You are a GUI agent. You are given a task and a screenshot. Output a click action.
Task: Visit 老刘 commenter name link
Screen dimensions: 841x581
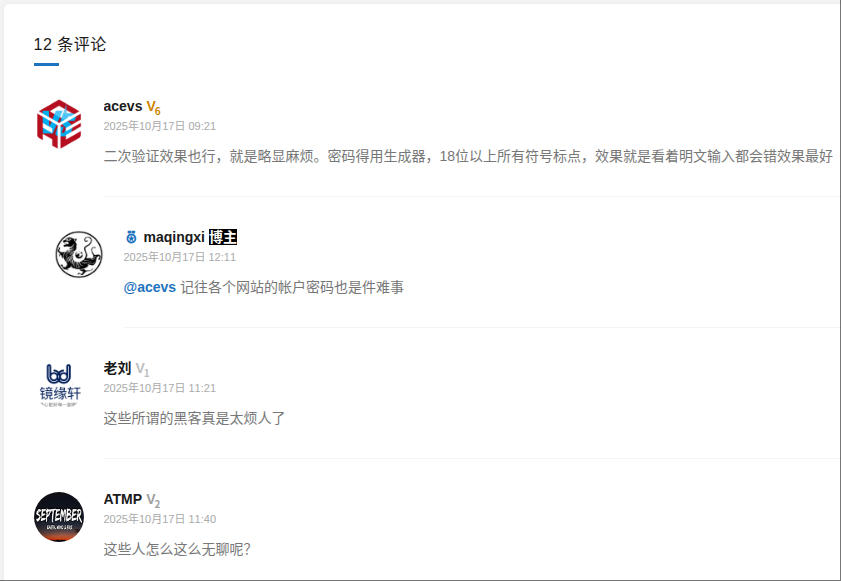click(117, 369)
